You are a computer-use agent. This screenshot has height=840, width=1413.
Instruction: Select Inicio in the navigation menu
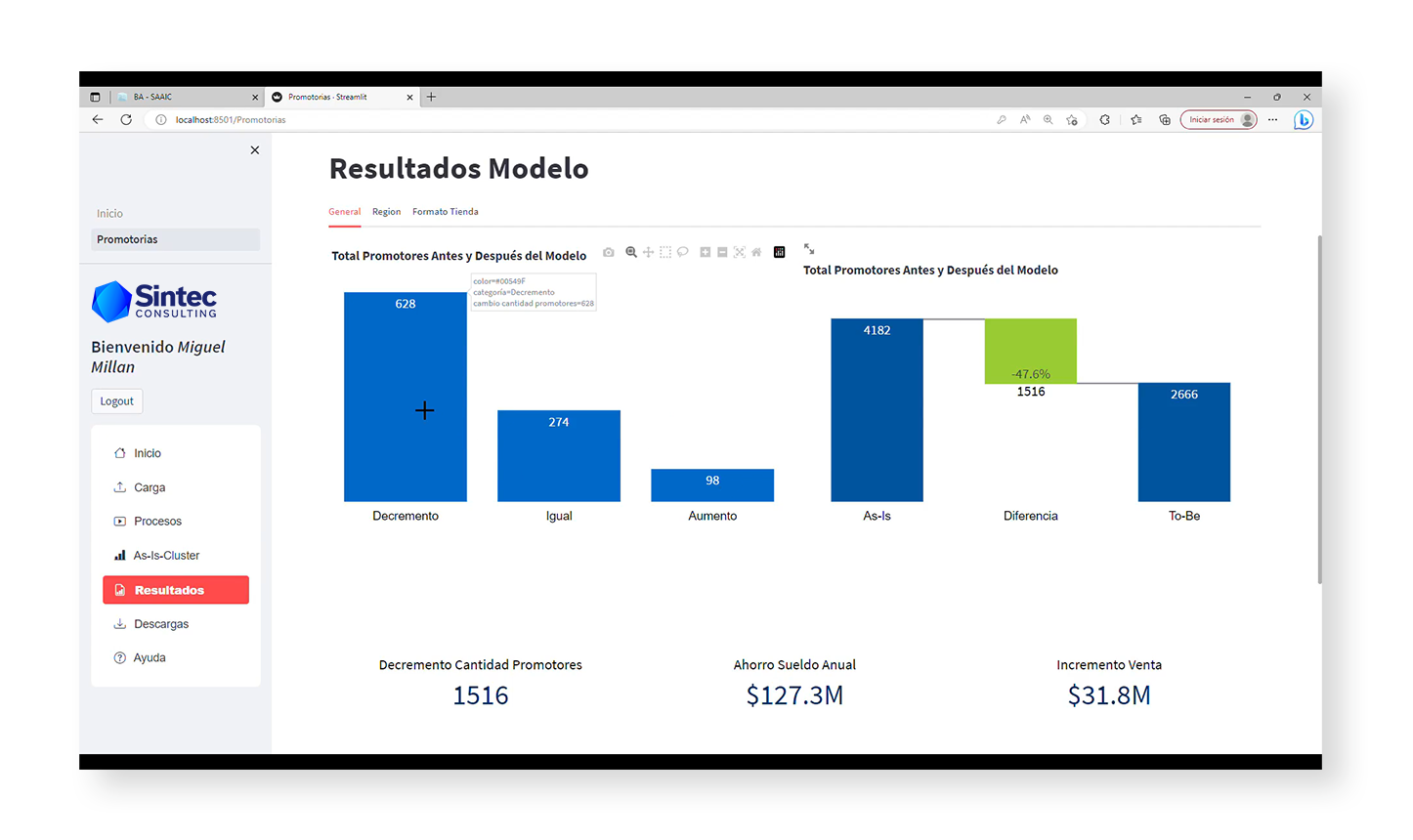pos(176,453)
